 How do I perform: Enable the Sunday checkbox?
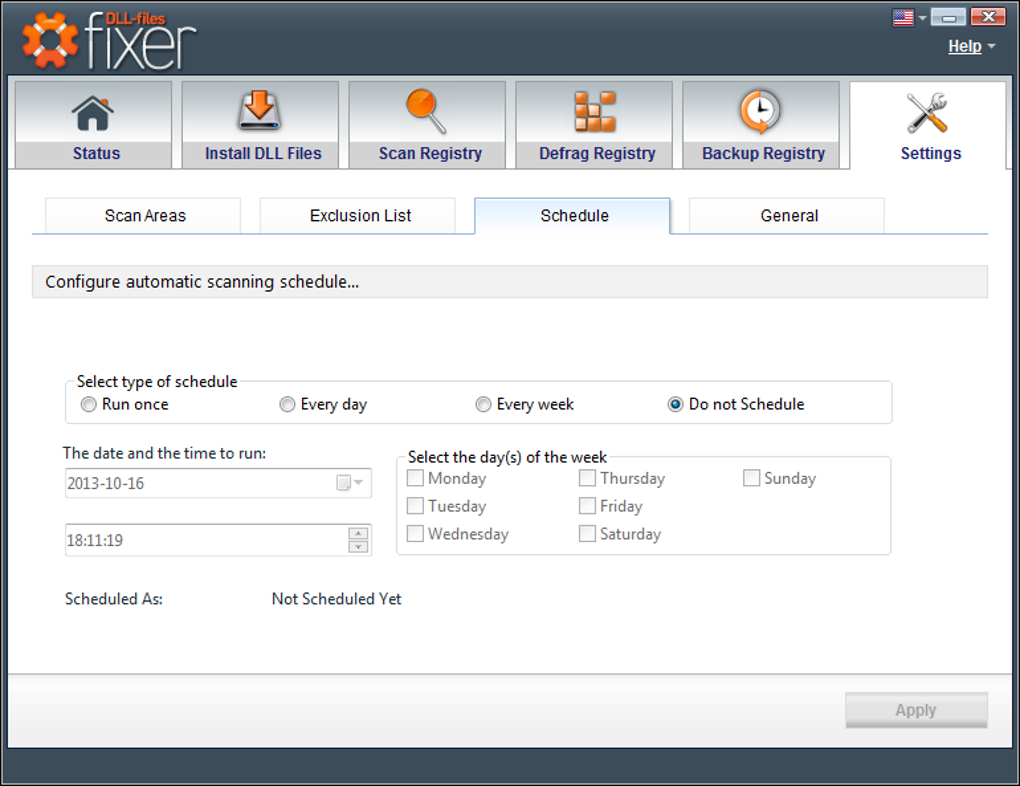(751, 478)
